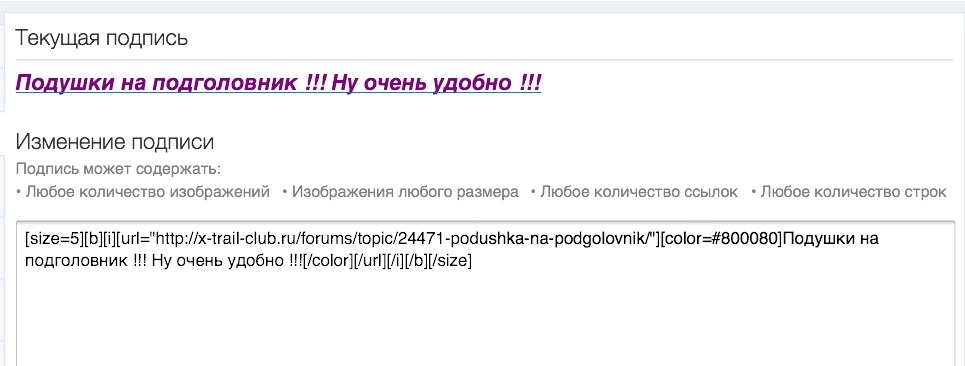Place the cursor on the [size=5] tag
965x366 pixels.
point(54,239)
